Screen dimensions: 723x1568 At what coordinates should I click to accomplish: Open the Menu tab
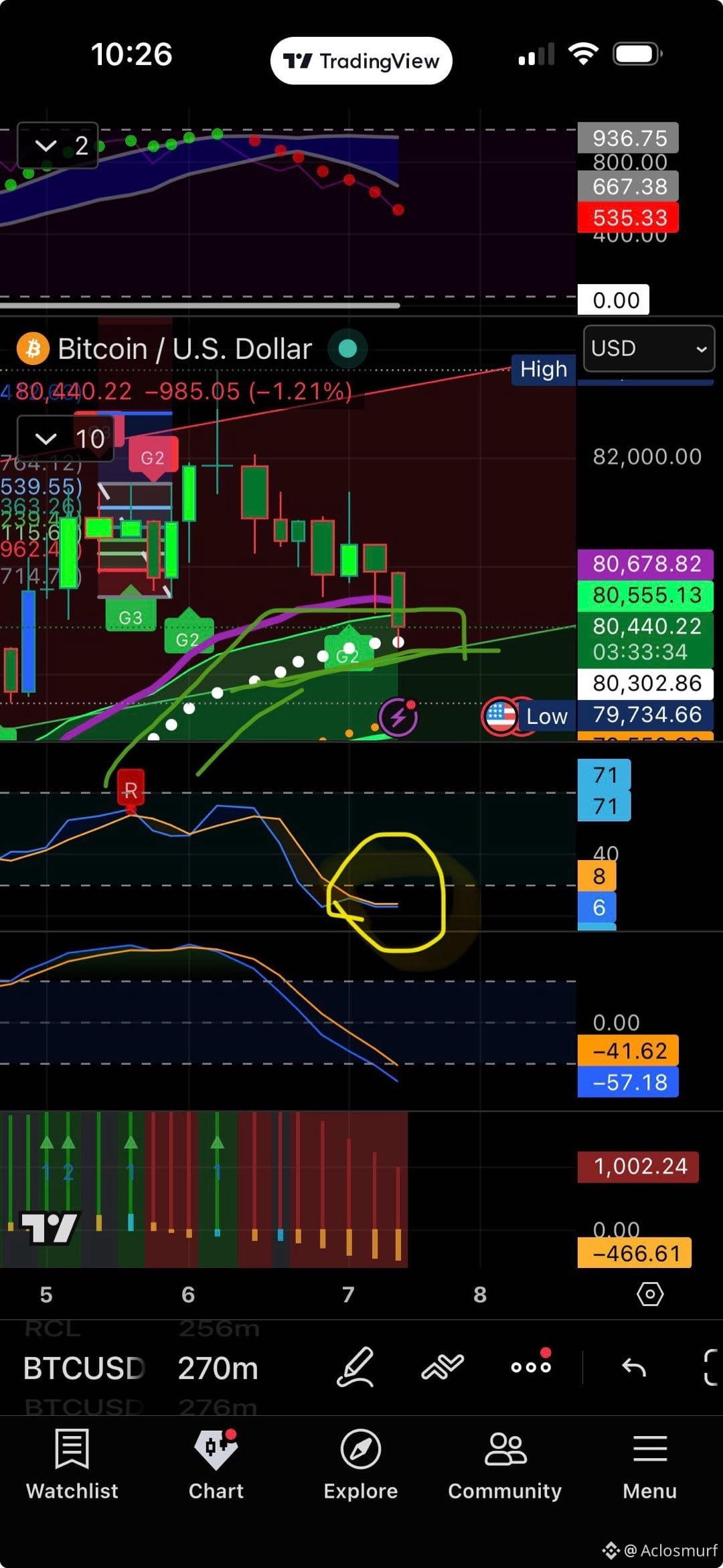(x=649, y=1464)
